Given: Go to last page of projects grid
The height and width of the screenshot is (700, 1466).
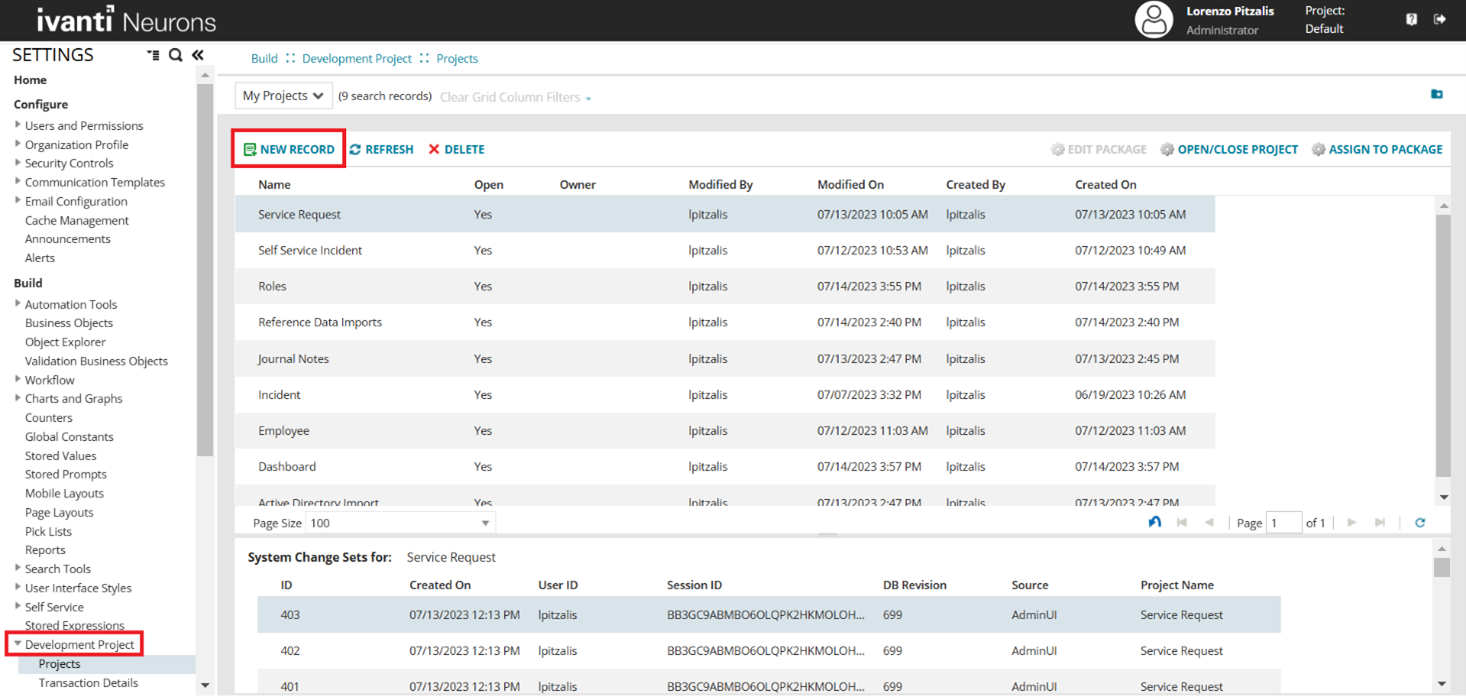Looking at the screenshot, I should [x=1380, y=522].
